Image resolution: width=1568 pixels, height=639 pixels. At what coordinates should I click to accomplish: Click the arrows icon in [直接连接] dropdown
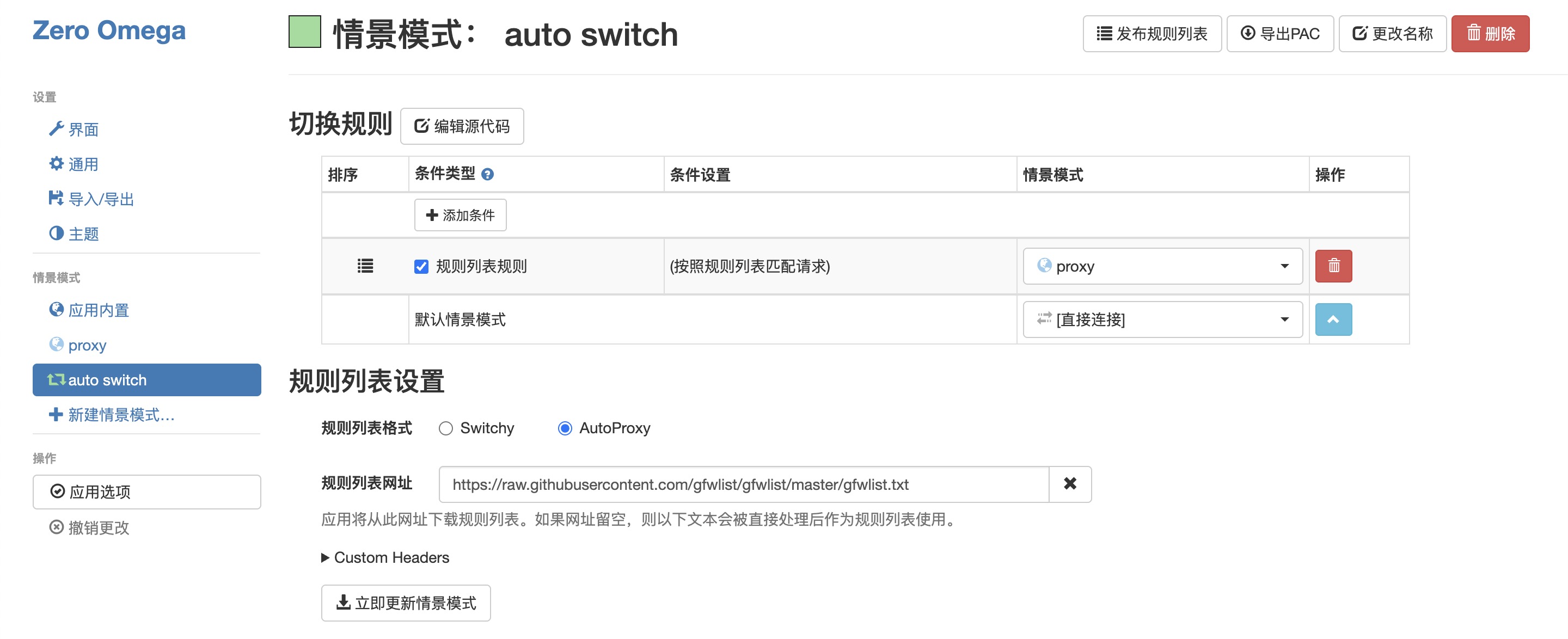tap(1044, 318)
